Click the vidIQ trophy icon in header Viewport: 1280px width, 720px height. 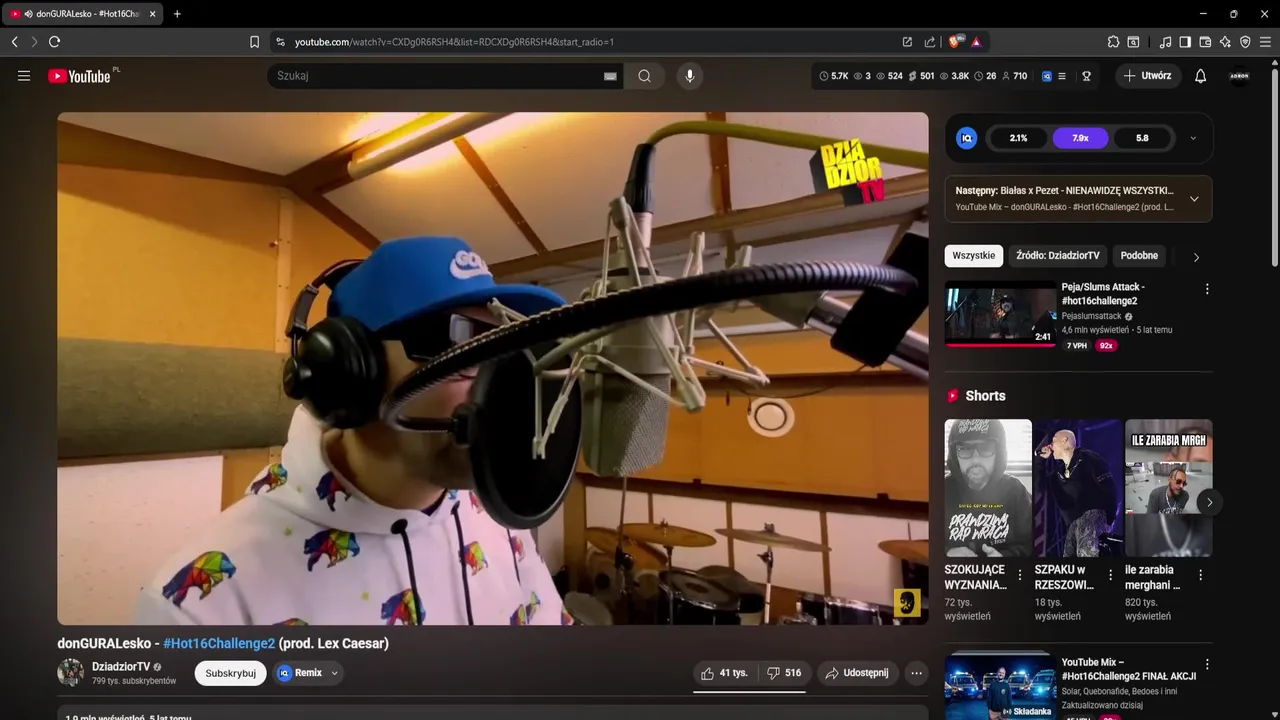1086,76
